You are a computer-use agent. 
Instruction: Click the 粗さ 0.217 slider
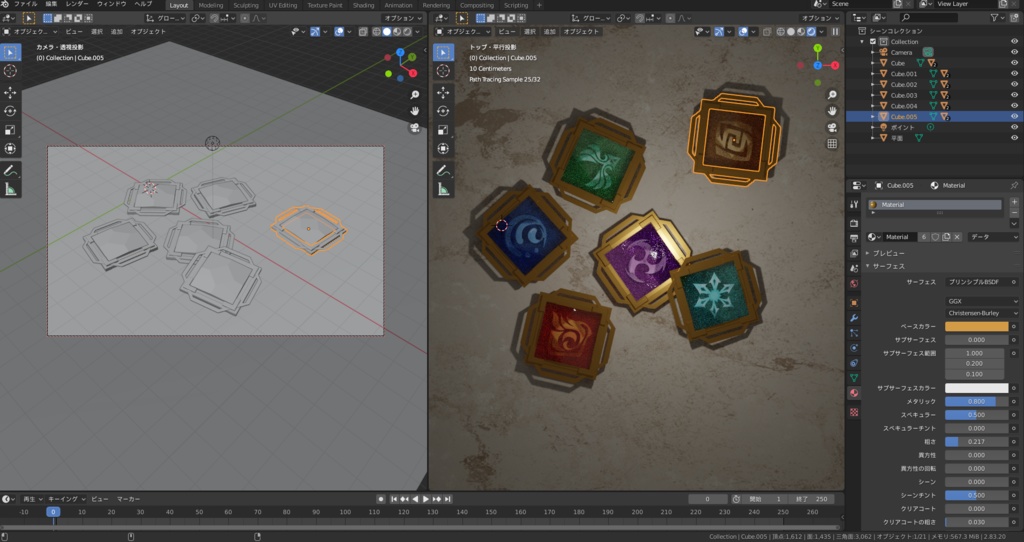coord(976,442)
